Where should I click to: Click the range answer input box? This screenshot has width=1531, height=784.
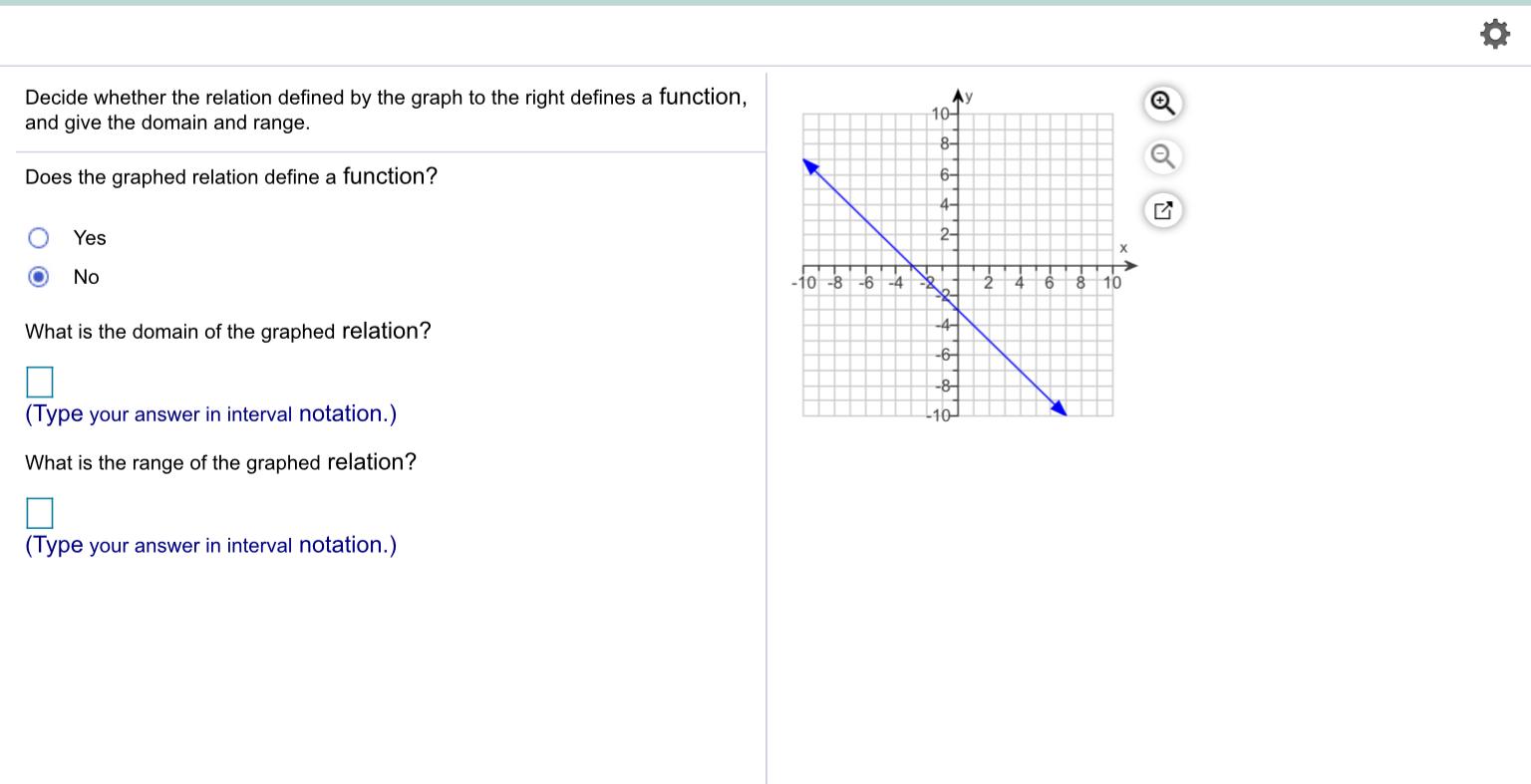(x=39, y=513)
